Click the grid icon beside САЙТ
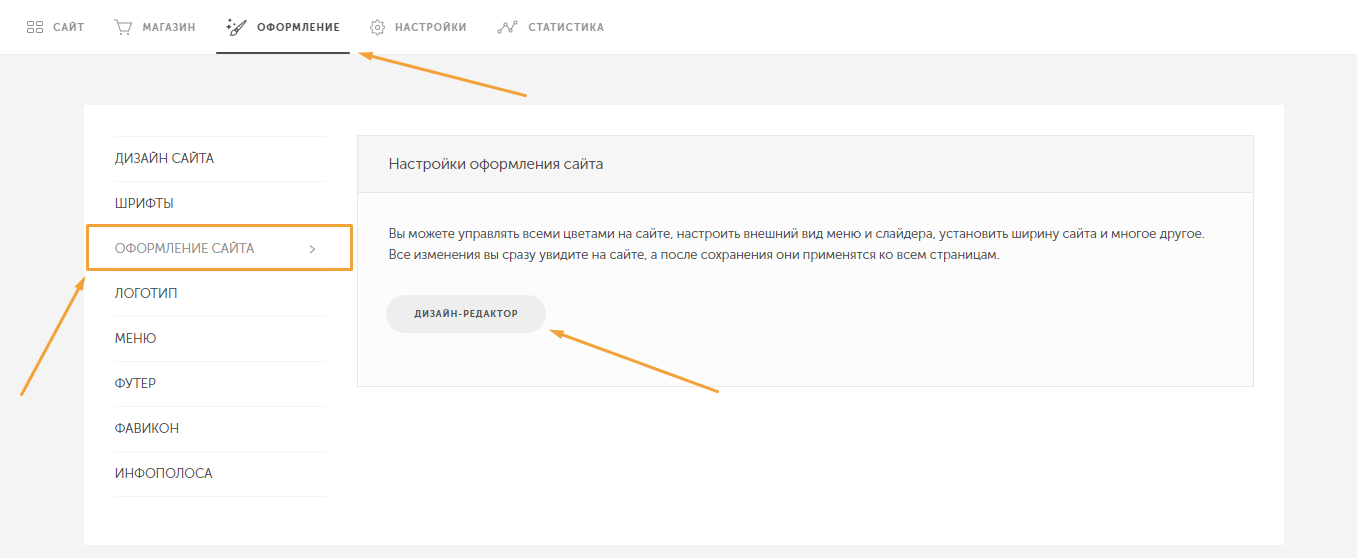This screenshot has width=1357, height=558. tap(35, 27)
